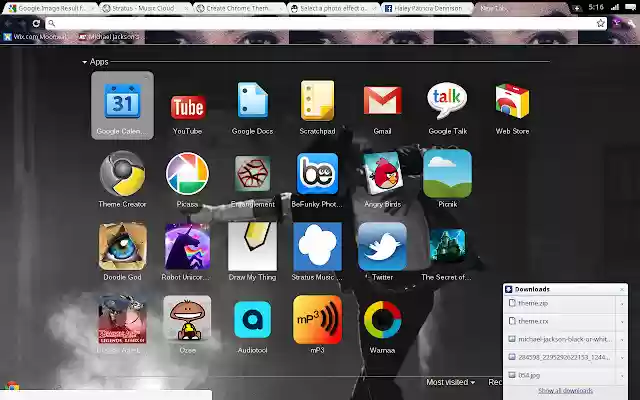Expand the Most visited dropdown

pyautogui.click(x=451, y=382)
